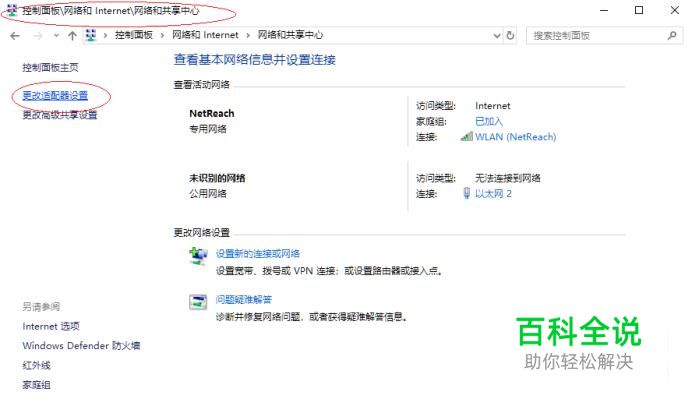The height and width of the screenshot is (406, 692).
Task: Click the Control Panel icon in address bar
Action: pos(90,35)
